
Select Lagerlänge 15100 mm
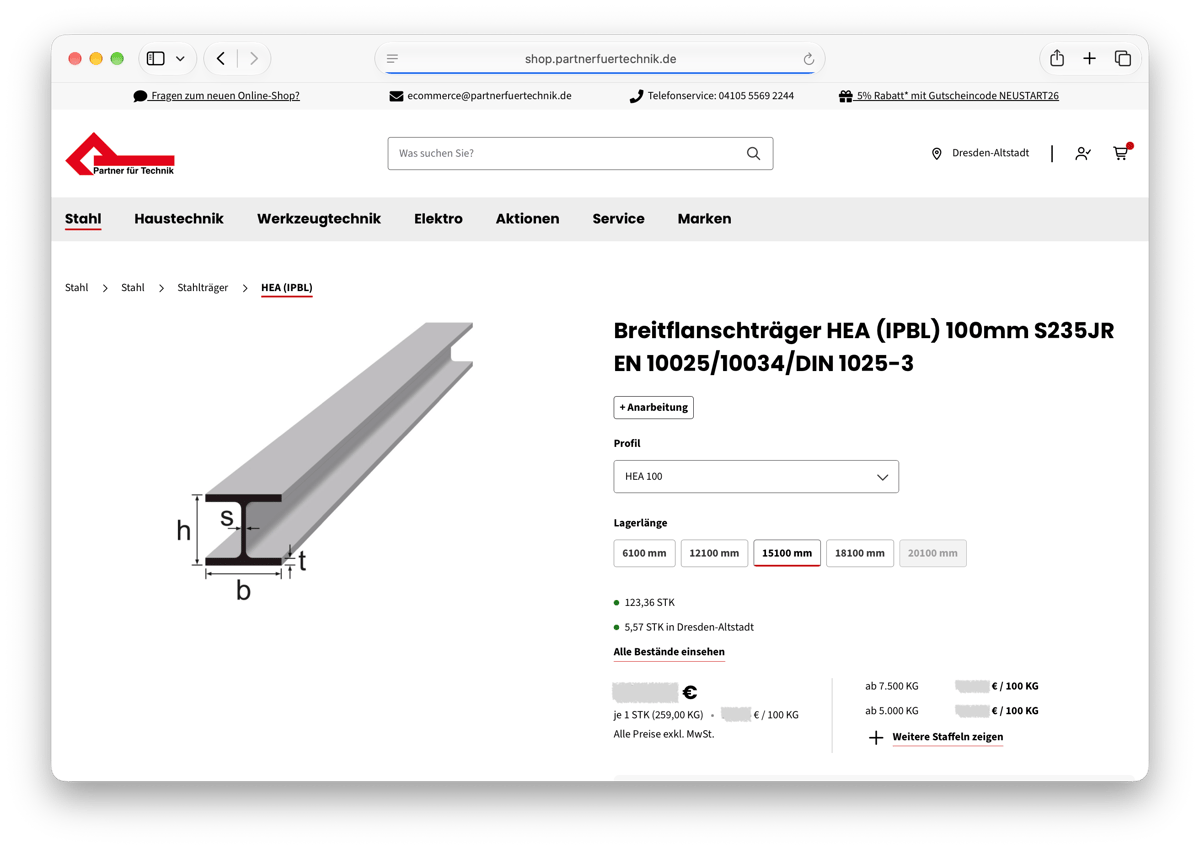[787, 553]
